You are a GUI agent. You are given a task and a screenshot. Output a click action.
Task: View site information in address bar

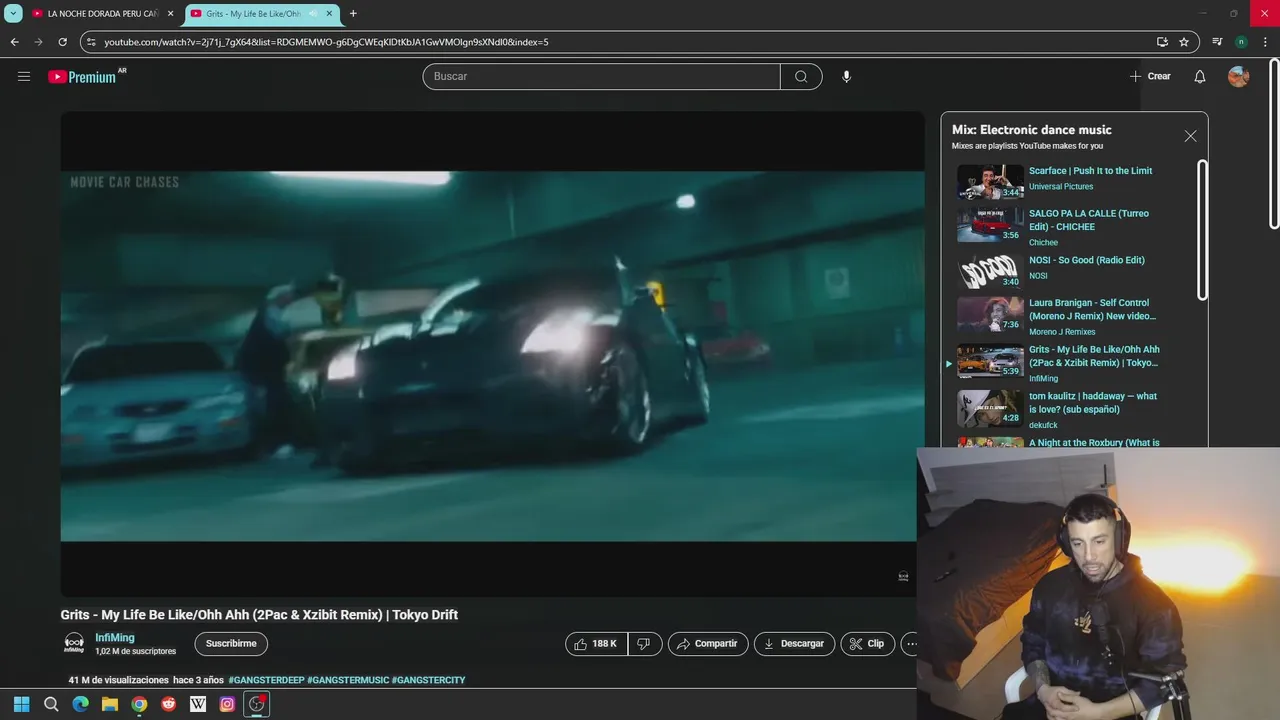tap(91, 42)
